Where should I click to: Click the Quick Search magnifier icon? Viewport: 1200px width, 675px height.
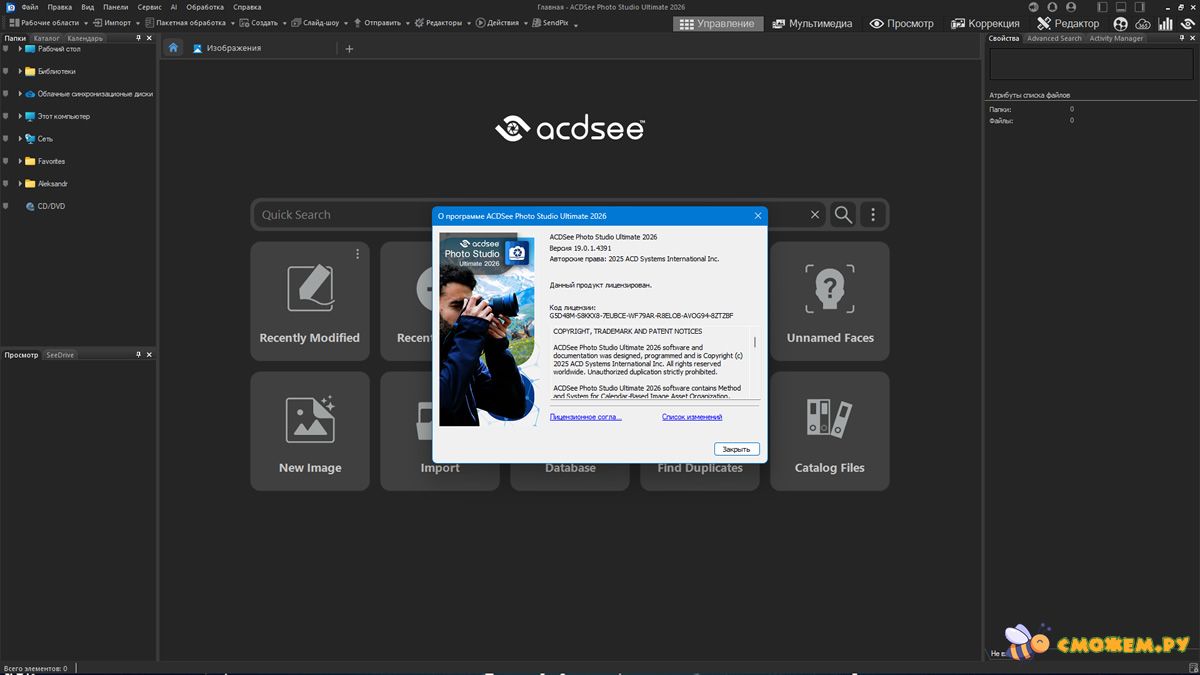pos(843,215)
